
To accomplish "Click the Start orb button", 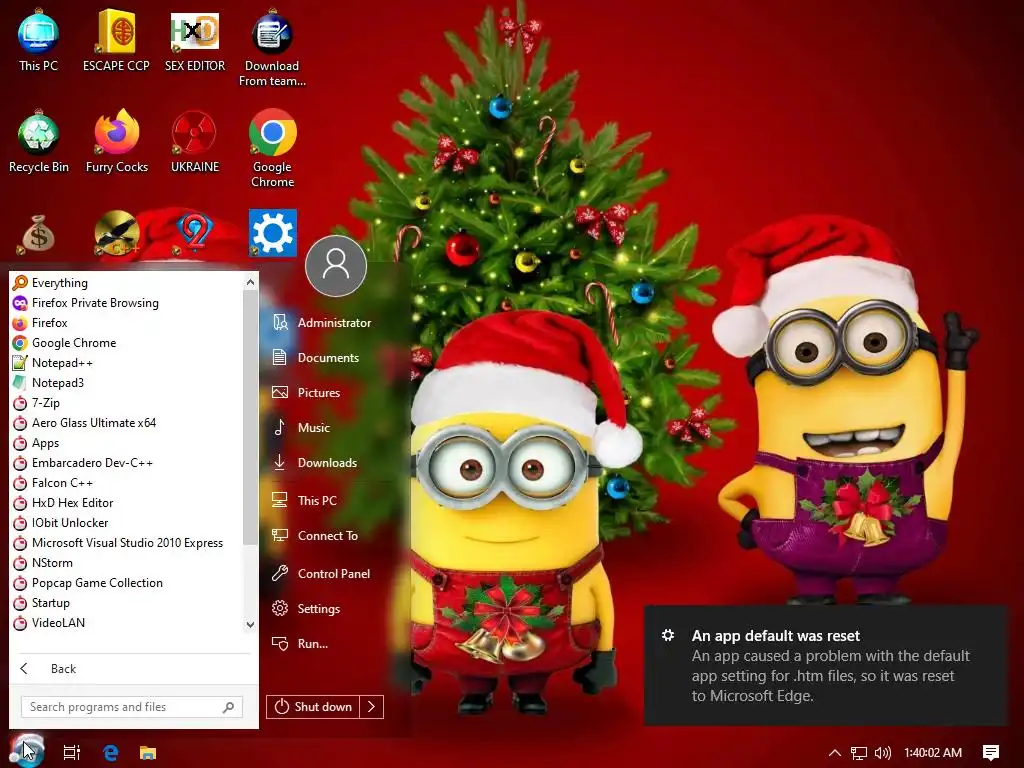I will pyautogui.click(x=27, y=751).
